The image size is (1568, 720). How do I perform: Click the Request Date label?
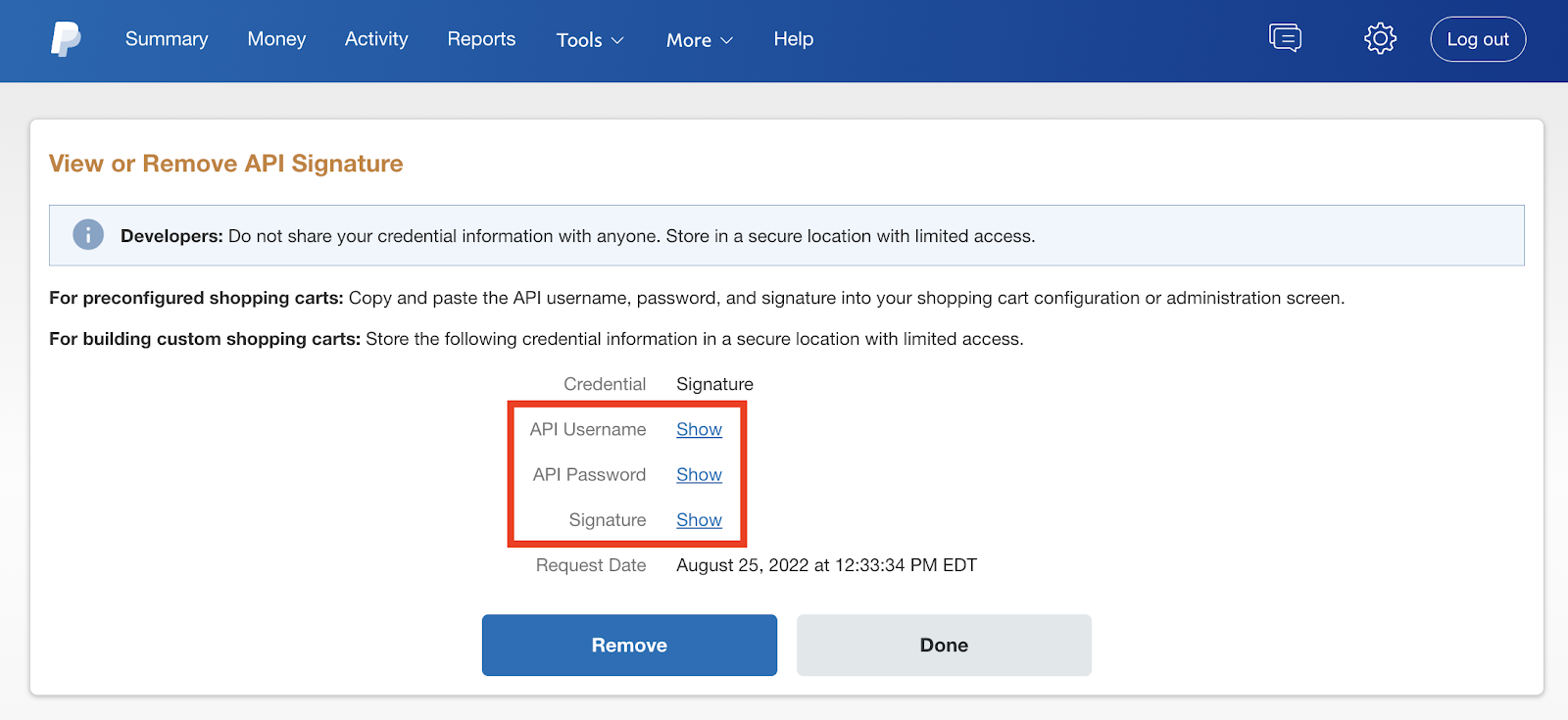pos(591,565)
